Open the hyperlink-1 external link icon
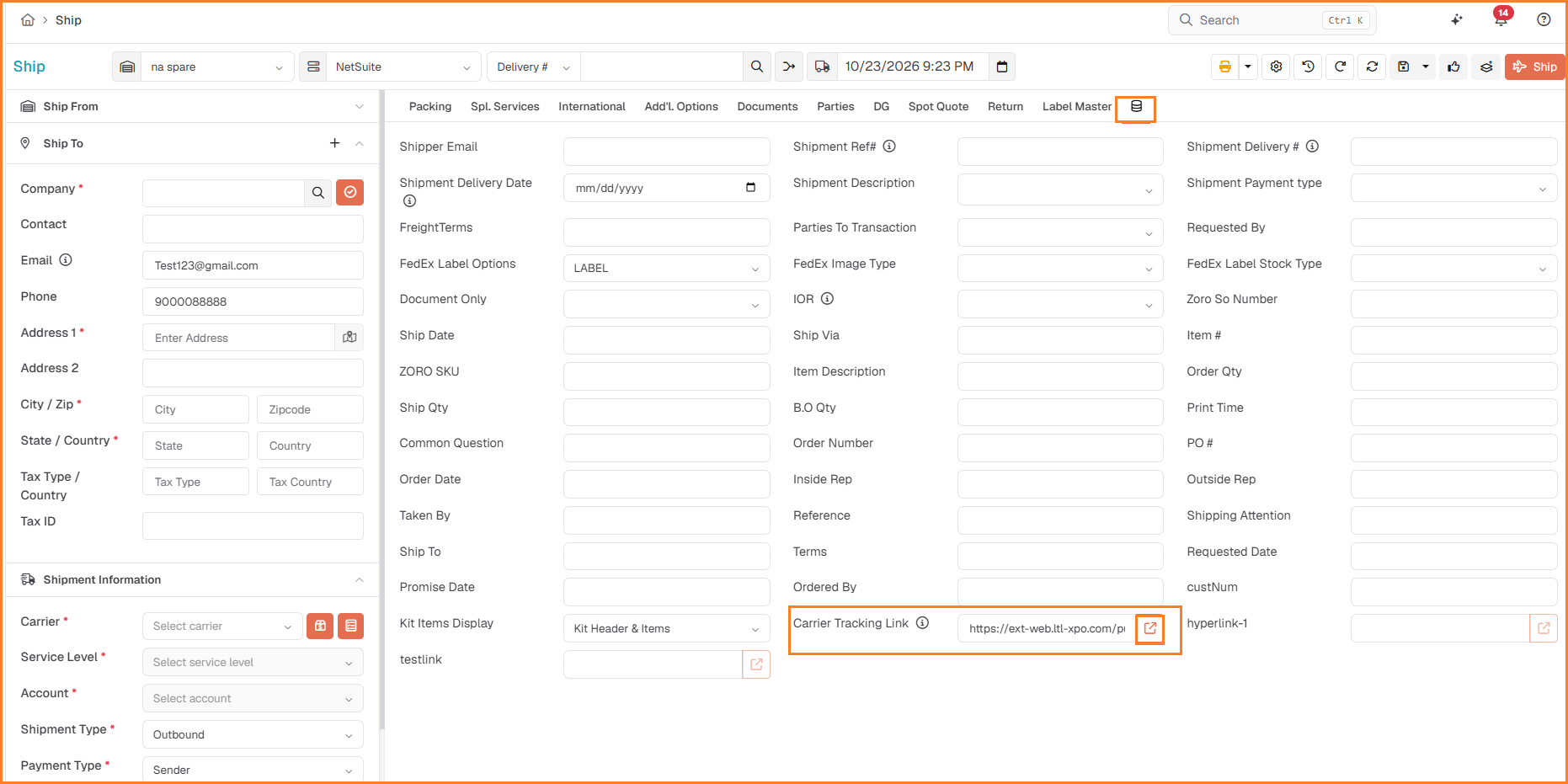This screenshot has height=784, width=1568. pyautogui.click(x=1544, y=628)
